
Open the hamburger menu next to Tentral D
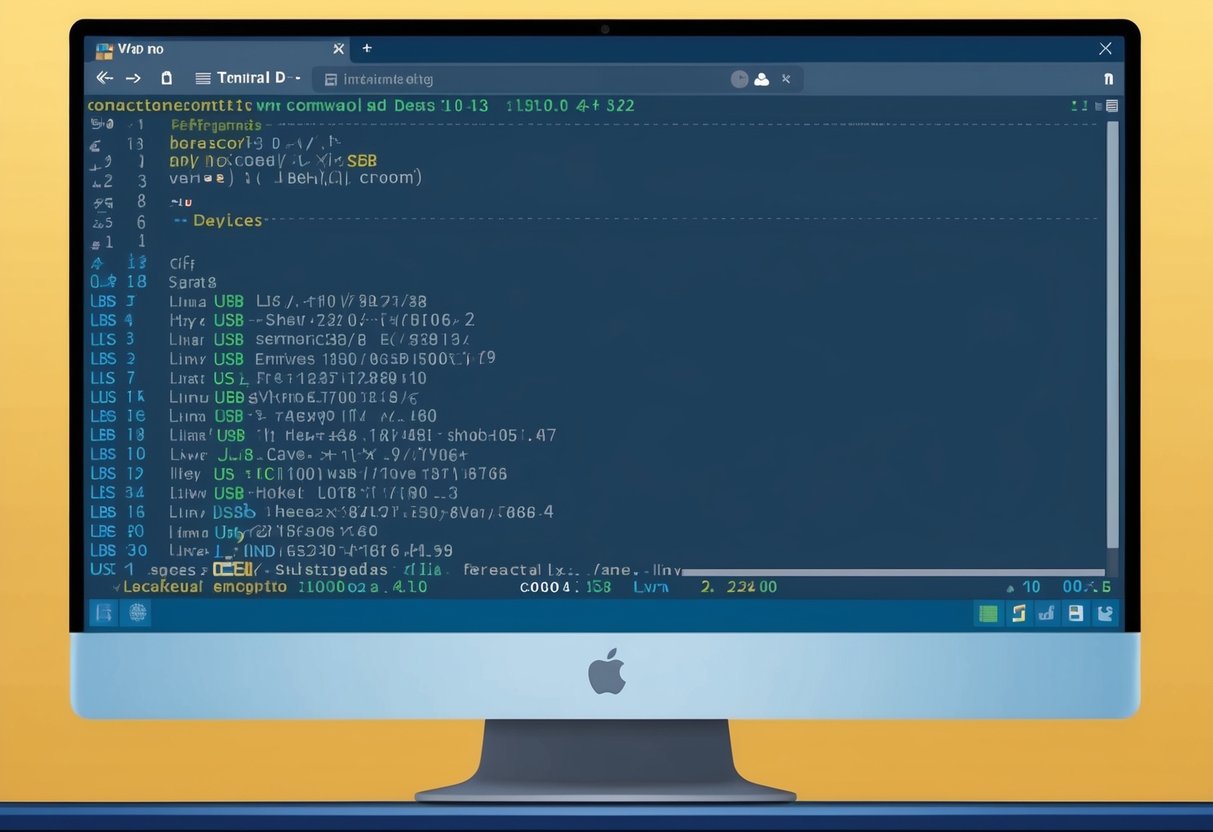(205, 78)
